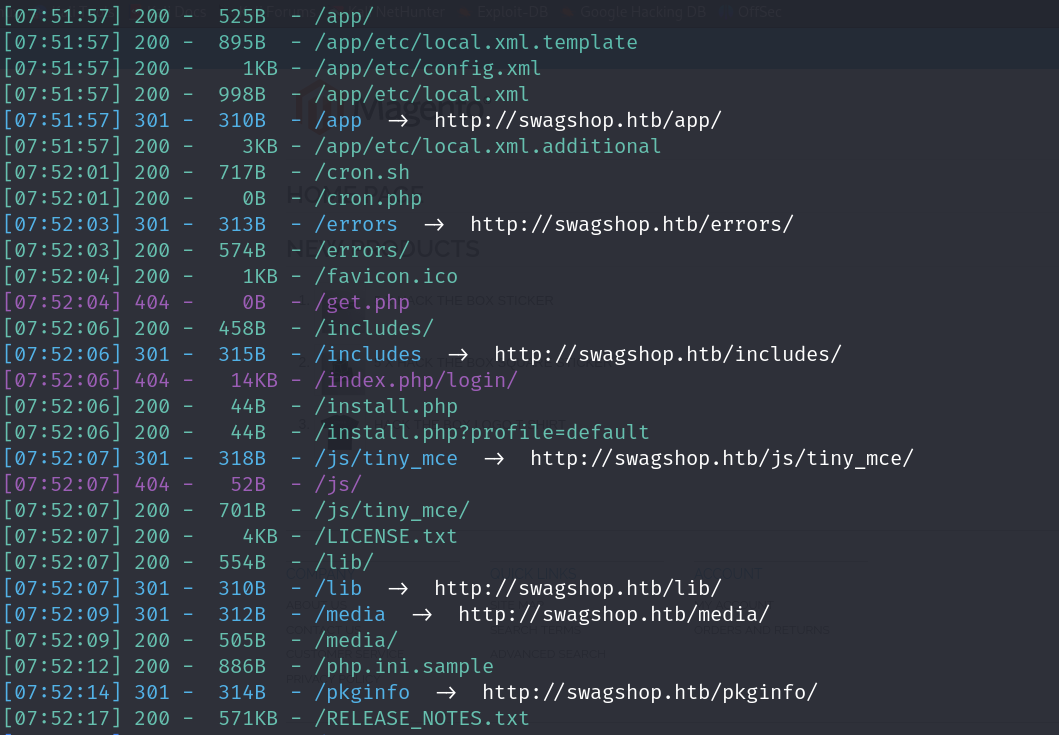Click the /php.ini.sample path

[x=403, y=666]
